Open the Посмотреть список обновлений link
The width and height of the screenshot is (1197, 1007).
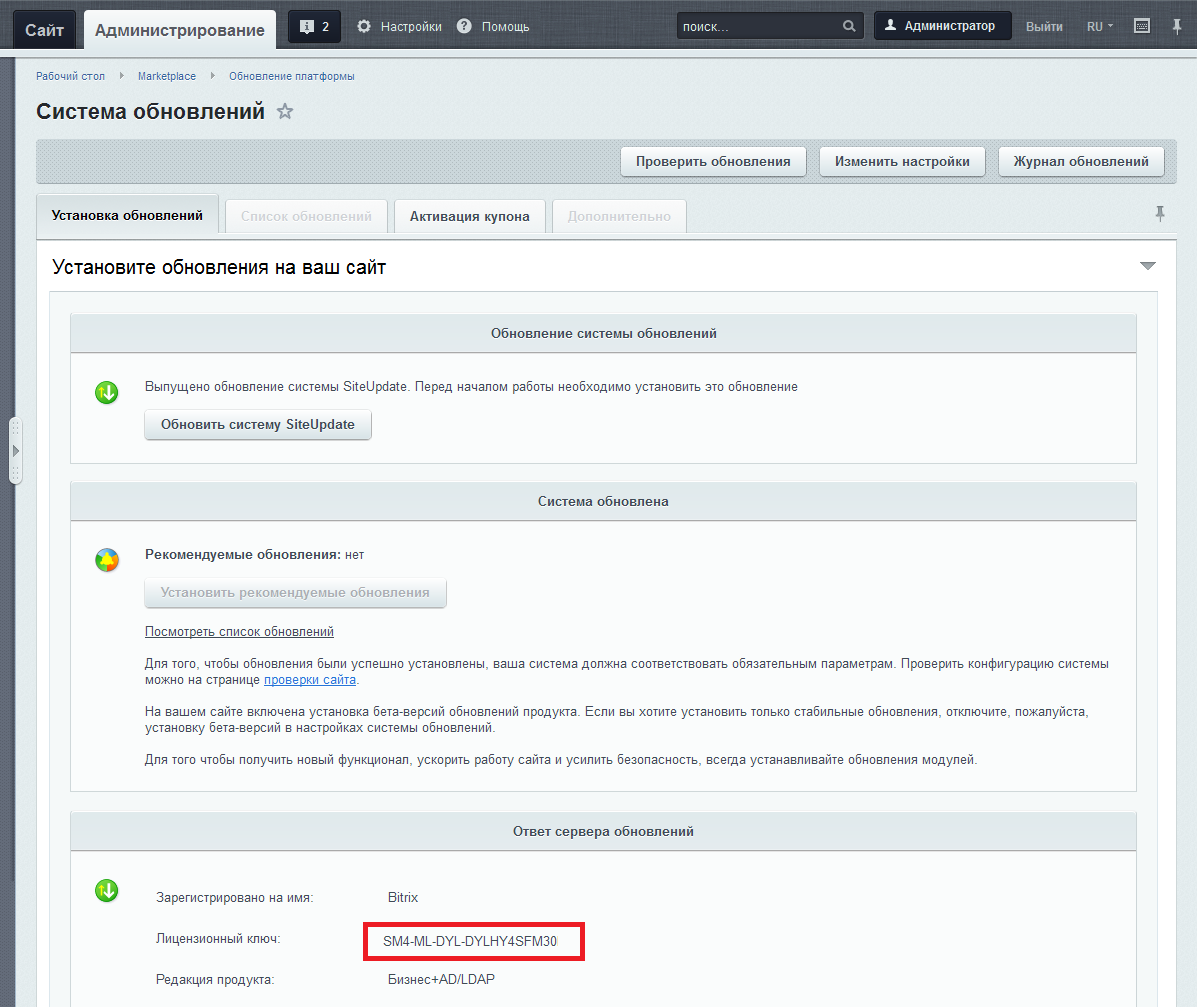coord(239,632)
